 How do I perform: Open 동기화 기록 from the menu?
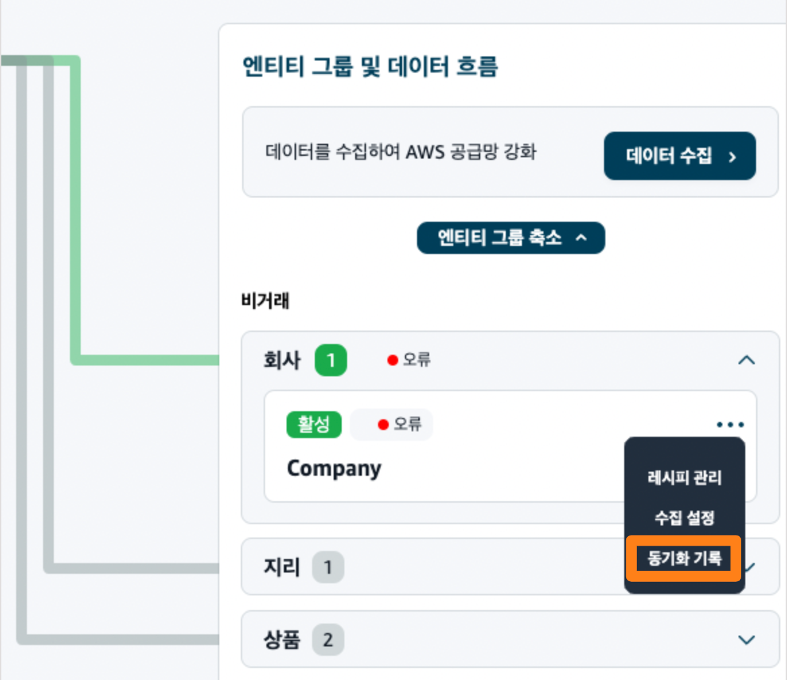(685, 559)
